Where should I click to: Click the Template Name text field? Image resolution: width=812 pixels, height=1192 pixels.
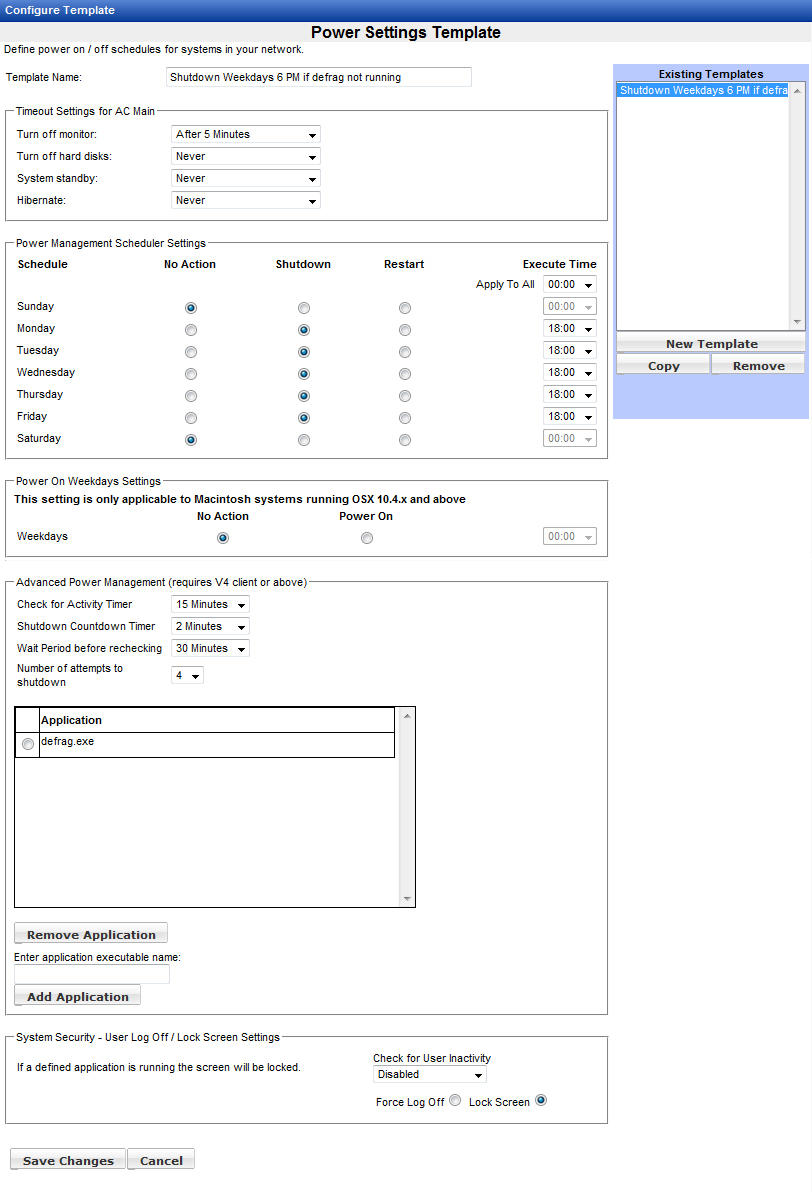click(318, 77)
